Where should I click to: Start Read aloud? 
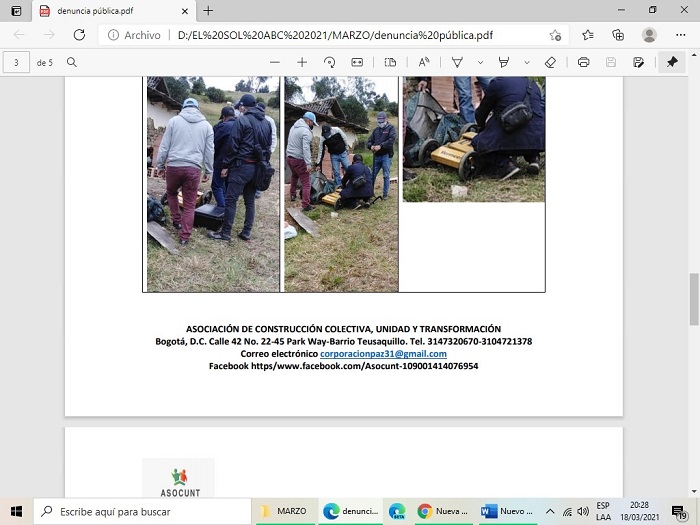coord(424,62)
